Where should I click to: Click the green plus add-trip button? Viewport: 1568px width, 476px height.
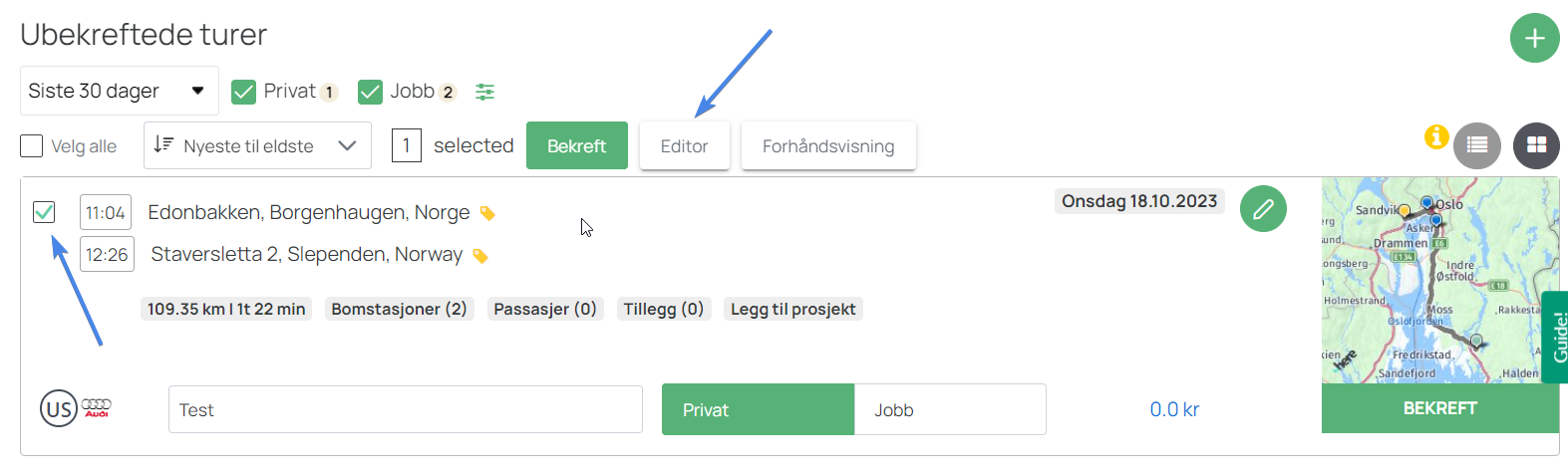tap(1534, 38)
